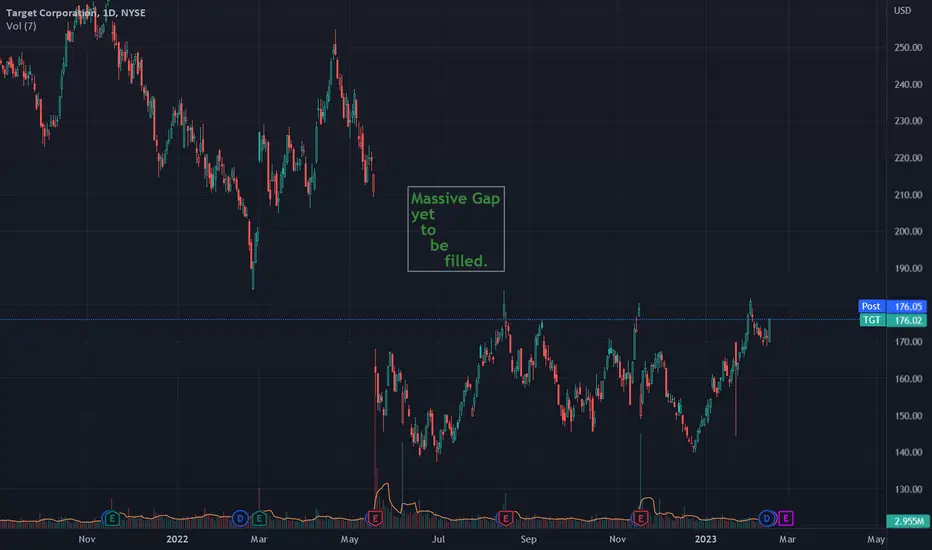Click the 190.00 price axis value
Screen dimensions: 932x550
point(908,268)
